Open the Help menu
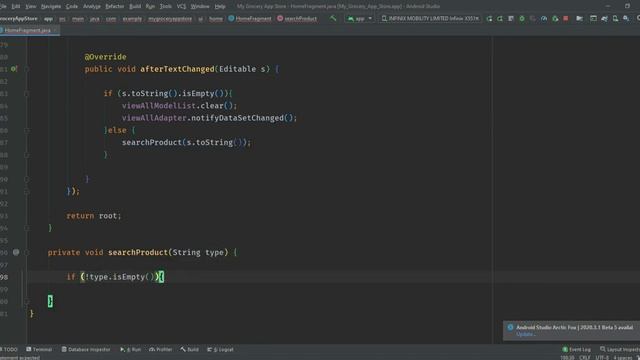Viewport: 640px width, 360px height. (x=220, y=6)
